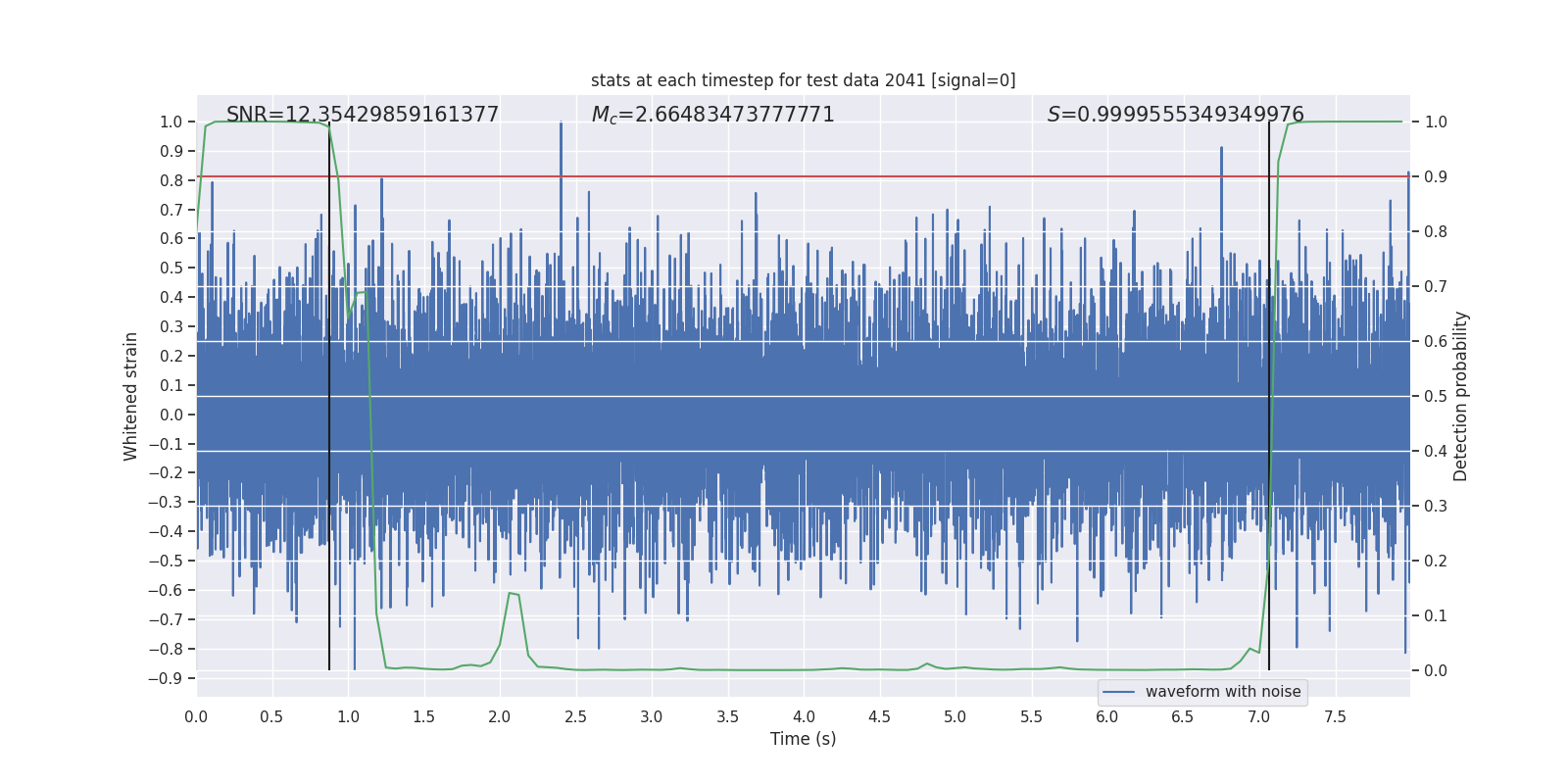Click the chirp mass Mc annotation
Screen dimensions: 1568x784
[x=712, y=115]
